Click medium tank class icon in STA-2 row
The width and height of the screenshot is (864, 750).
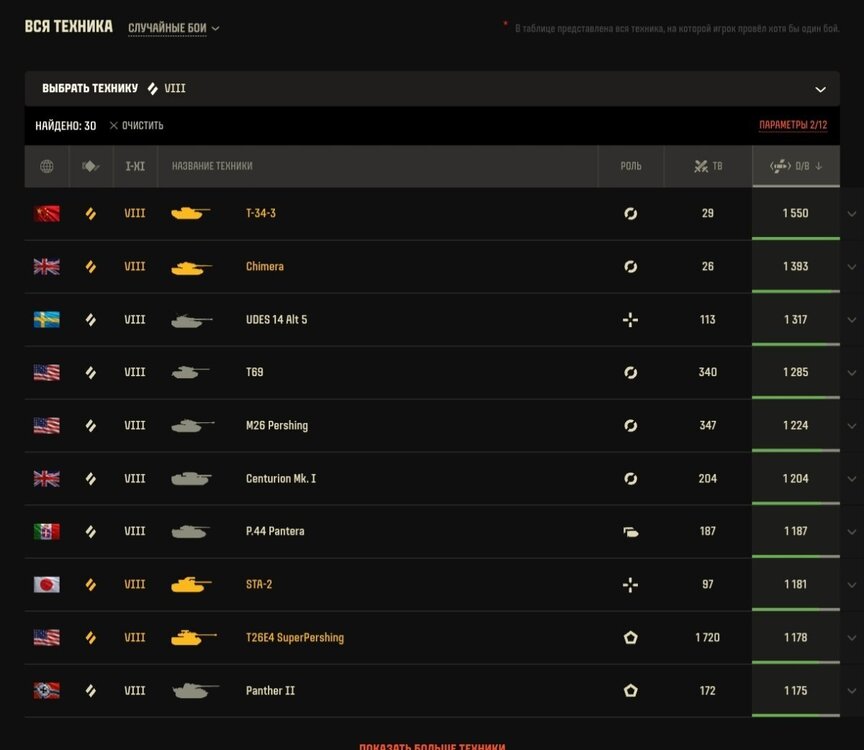click(91, 585)
